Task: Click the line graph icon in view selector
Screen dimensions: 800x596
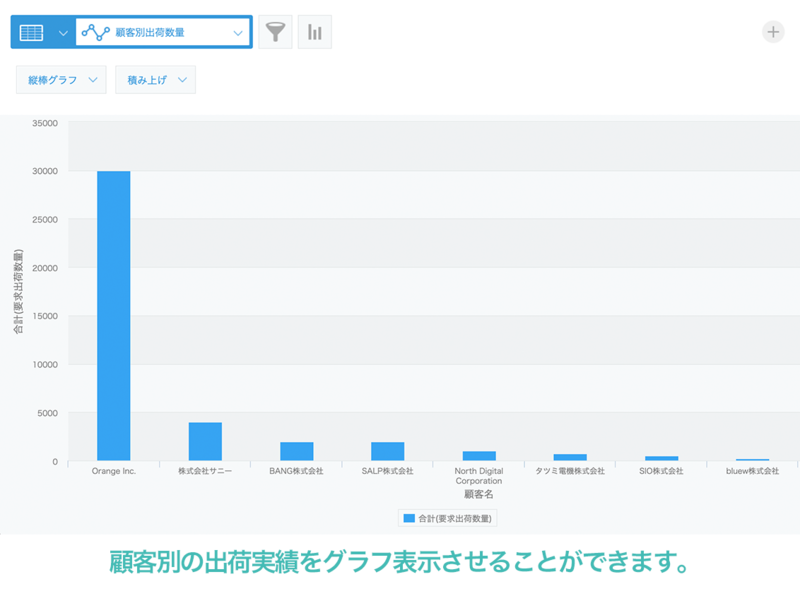Action: (x=95, y=33)
